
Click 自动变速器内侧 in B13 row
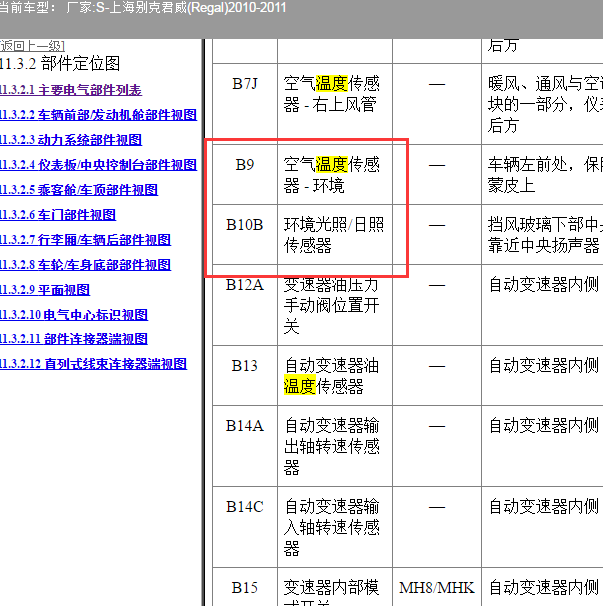pos(542,376)
